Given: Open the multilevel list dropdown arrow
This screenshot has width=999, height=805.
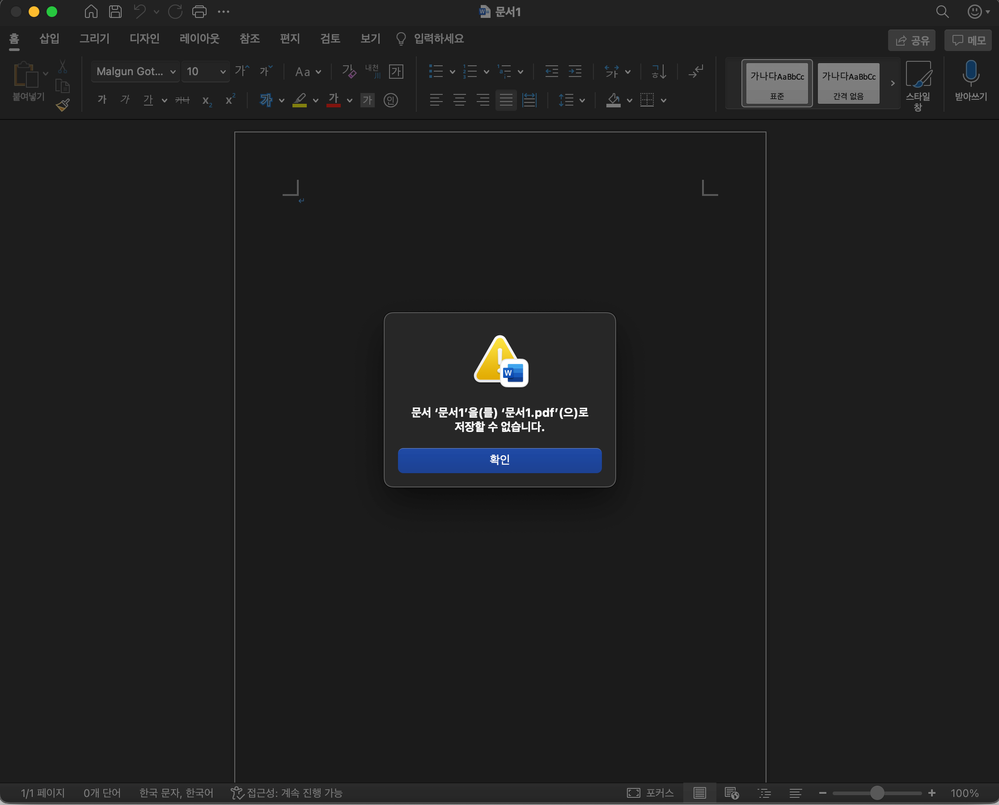Looking at the screenshot, I should tap(521, 72).
